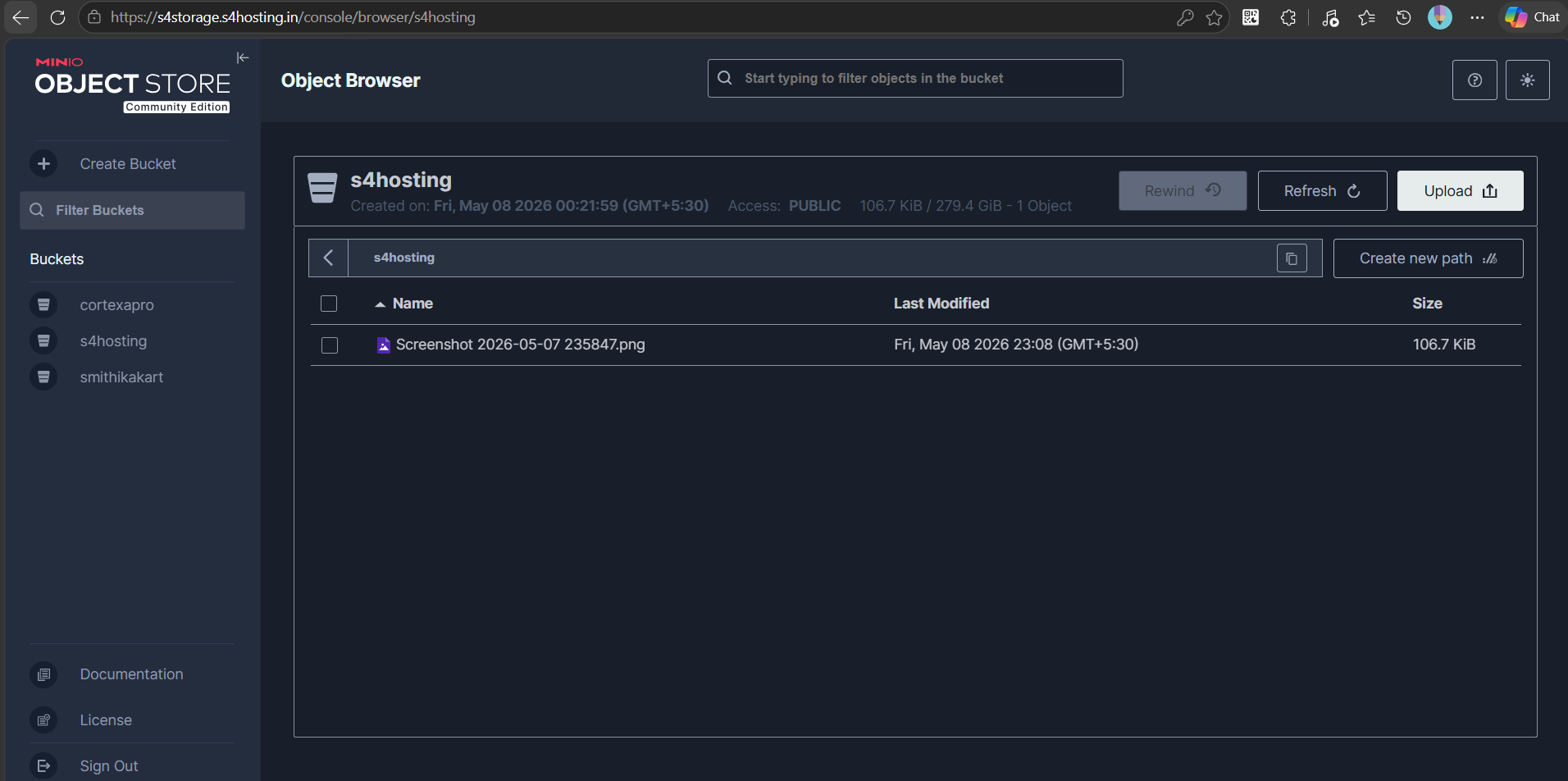Click the s4hosting path breadcrumb
The height and width of the screenshot is (781, 1568).
pyautogui.click(x=404, y=258)
